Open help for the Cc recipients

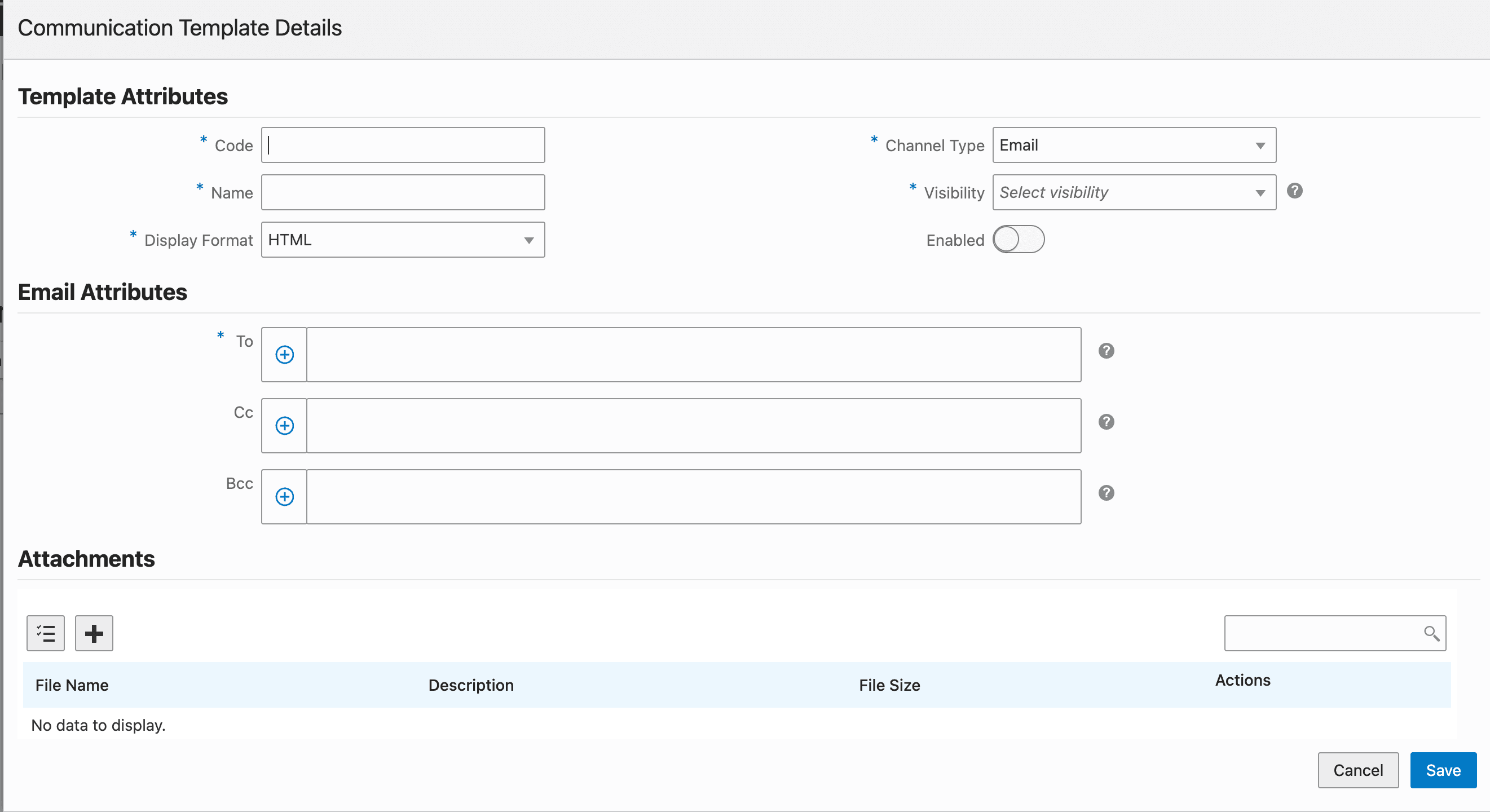[1106, 422]
